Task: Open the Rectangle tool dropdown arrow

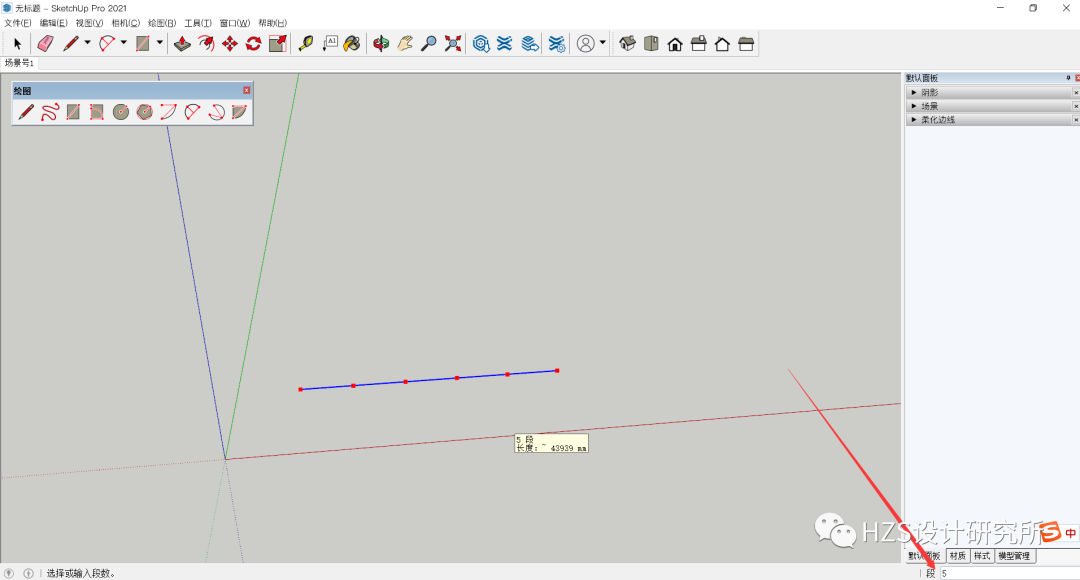Action: pyautogui.click(x=157, y=43)
